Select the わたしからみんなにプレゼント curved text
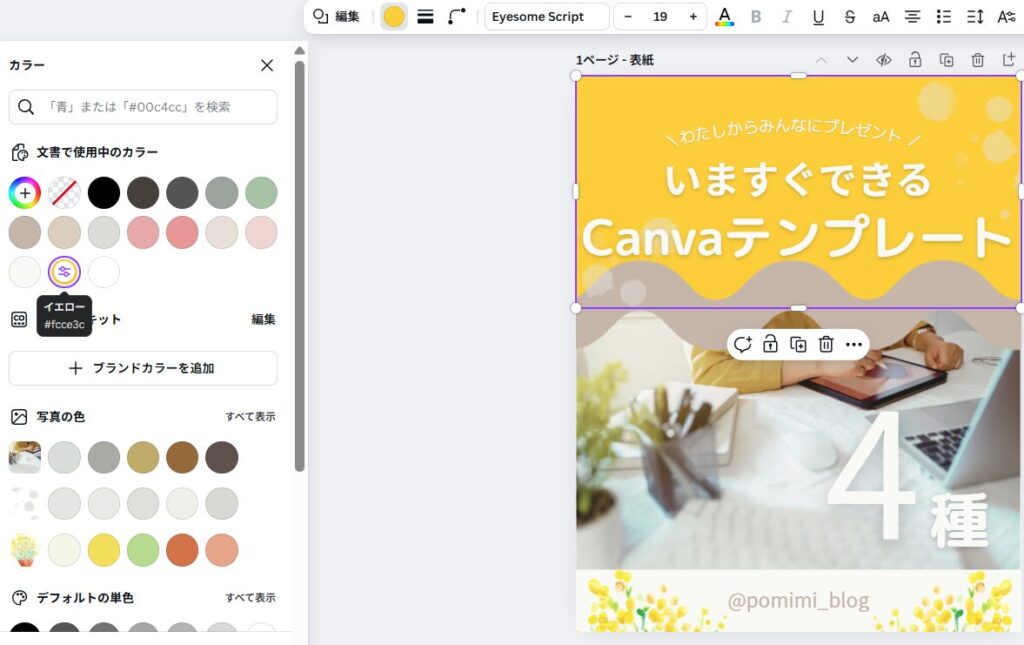 click(792, 131)
